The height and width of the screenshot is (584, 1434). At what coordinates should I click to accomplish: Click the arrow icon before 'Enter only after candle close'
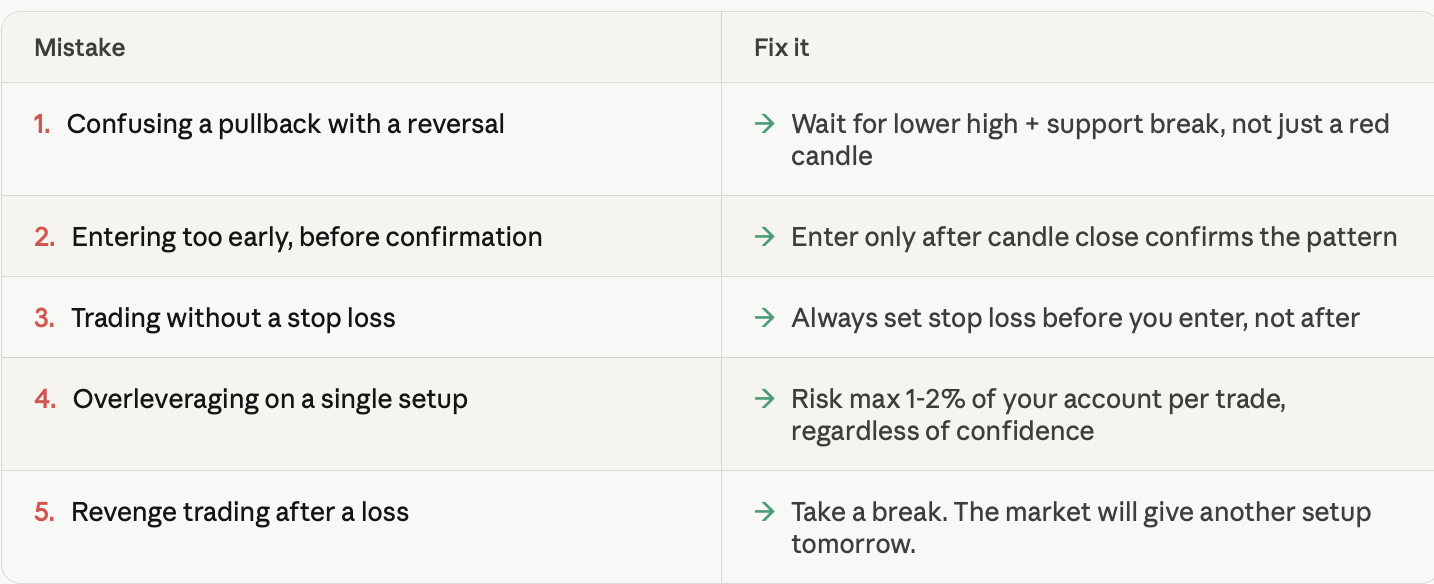point(765,237)
